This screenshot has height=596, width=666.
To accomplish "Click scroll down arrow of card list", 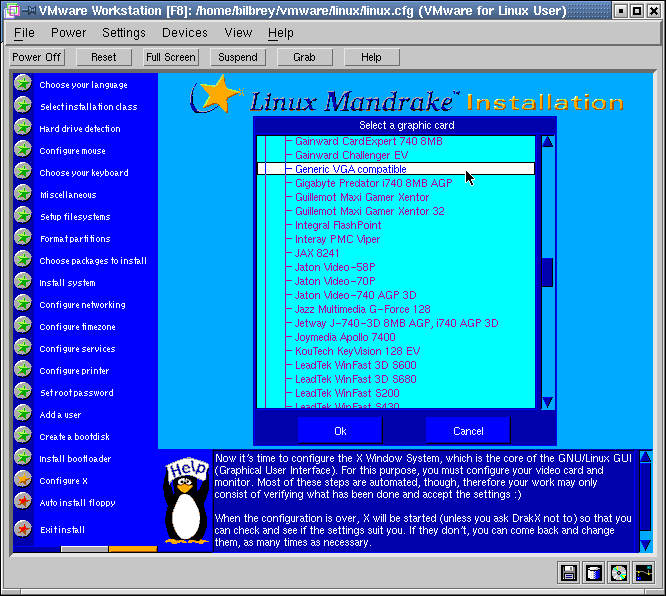I will [x=547, y=402].
